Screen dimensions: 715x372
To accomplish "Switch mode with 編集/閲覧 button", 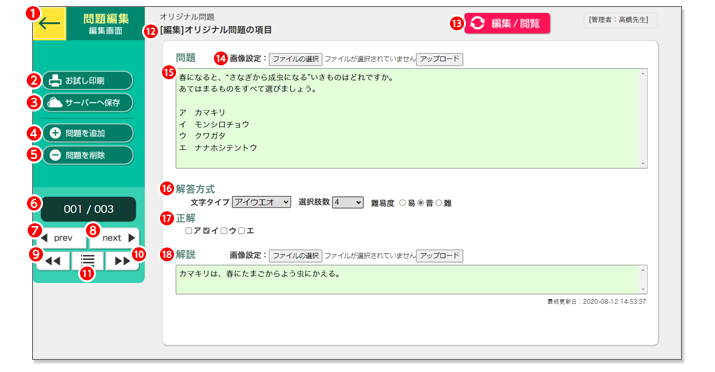I will click(x=507, y=23).
